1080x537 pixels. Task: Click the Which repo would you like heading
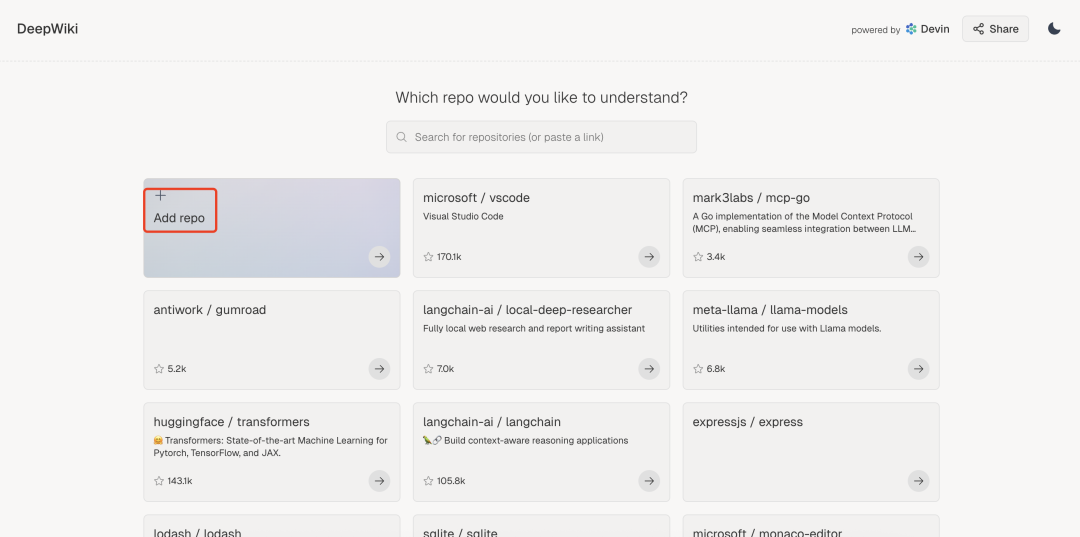[x=541, y=98]
